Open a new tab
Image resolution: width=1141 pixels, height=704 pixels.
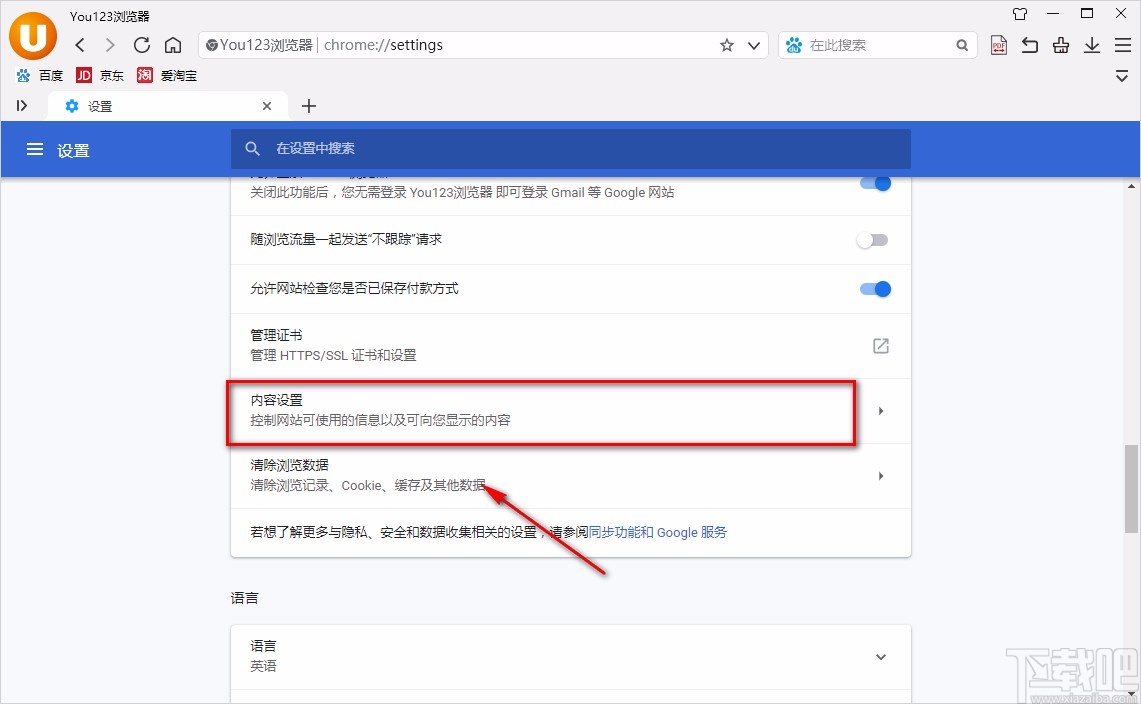pos(309,106)
